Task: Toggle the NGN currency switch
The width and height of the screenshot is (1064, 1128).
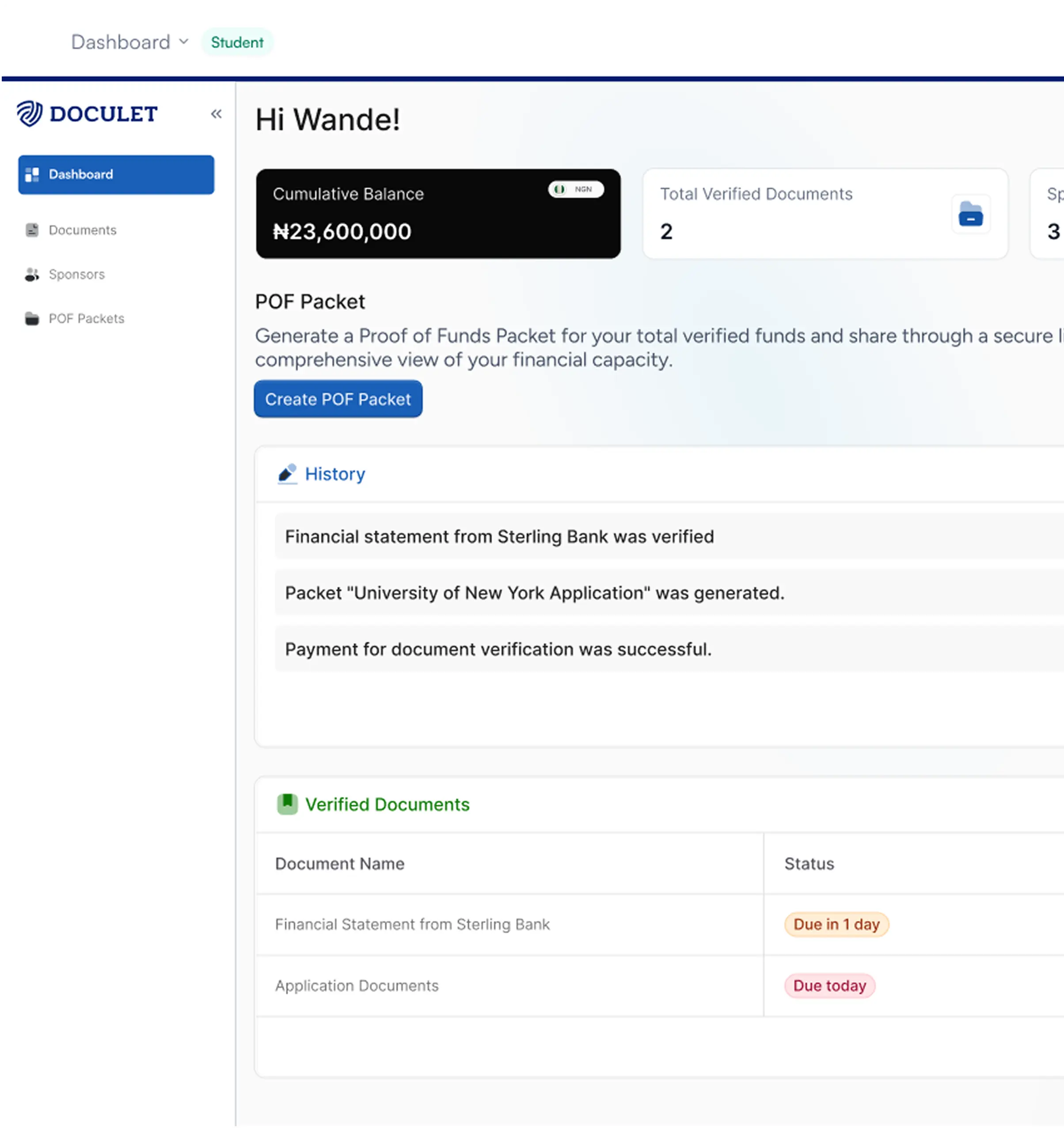Action: coord(576,190)
